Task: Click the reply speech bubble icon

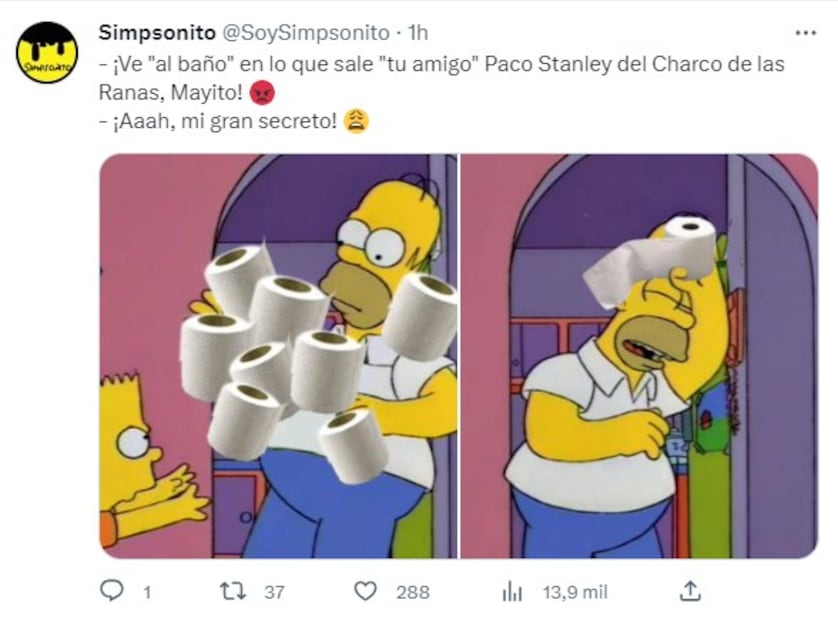Action: (112, 591)
